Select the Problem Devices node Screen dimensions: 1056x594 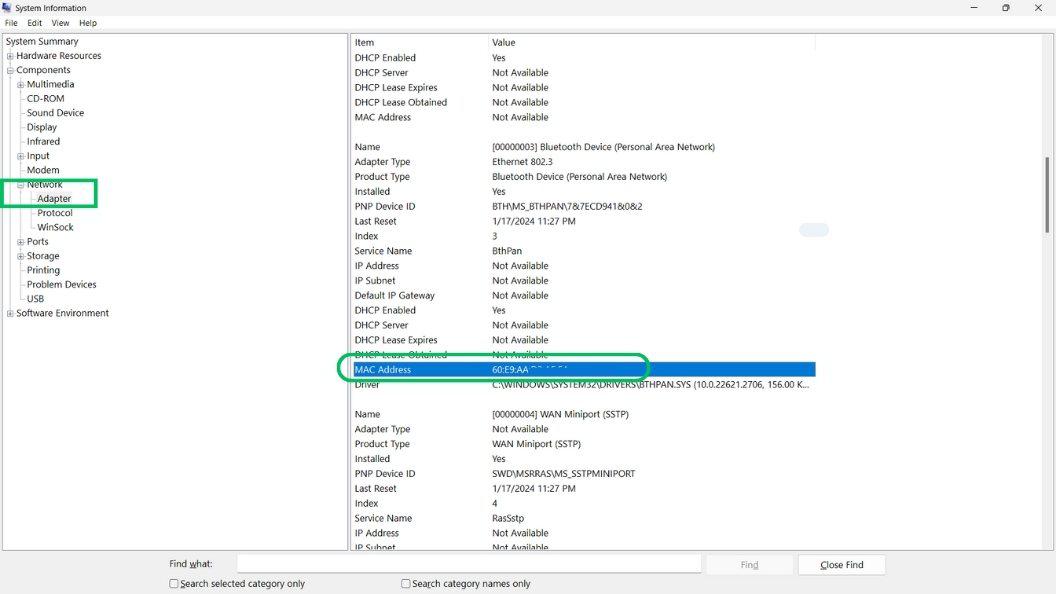[x=63, y=284]
